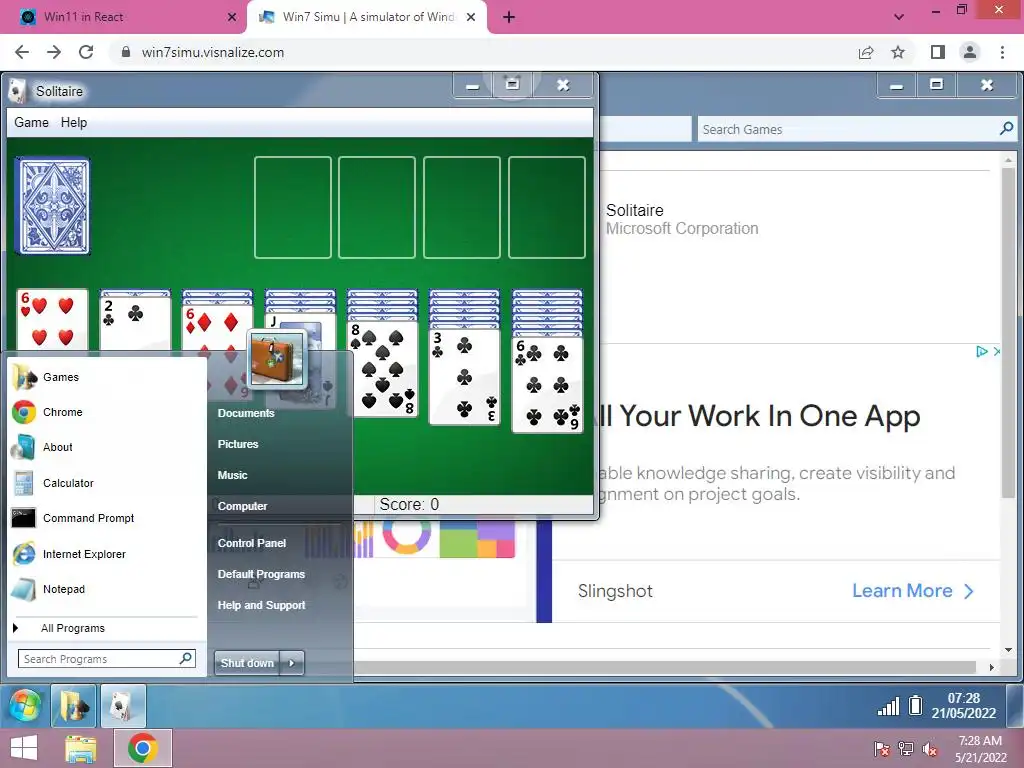Image resolution: width=1024 pixels, height=768 pixels.
Task: Click the Shut down button
Action: (247, 663)
